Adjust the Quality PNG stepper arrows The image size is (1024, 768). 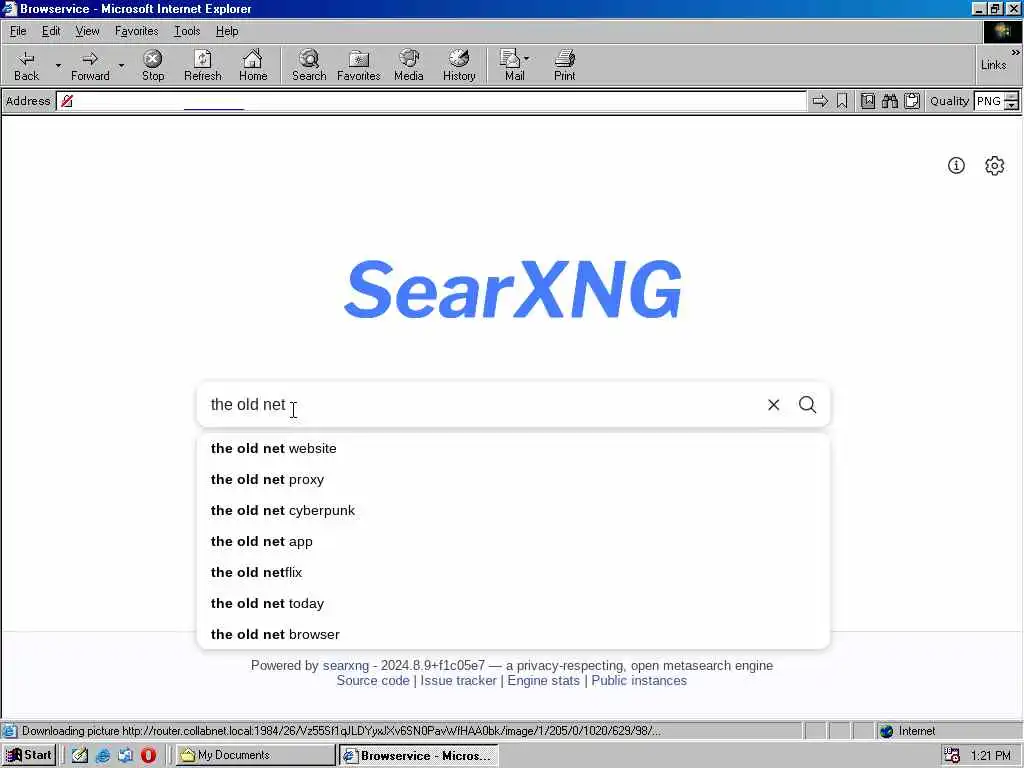click(1012, 101)
